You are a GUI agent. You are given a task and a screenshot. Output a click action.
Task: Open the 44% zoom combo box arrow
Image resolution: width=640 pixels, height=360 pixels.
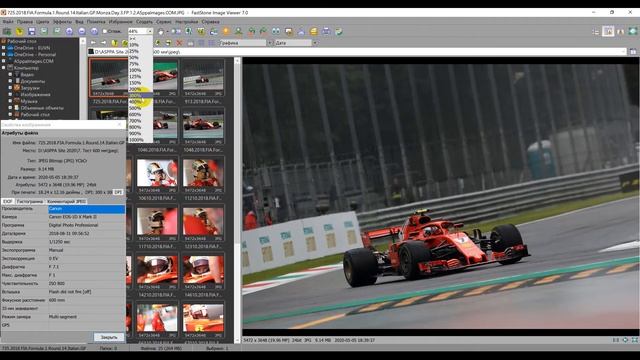click(150, 31)
